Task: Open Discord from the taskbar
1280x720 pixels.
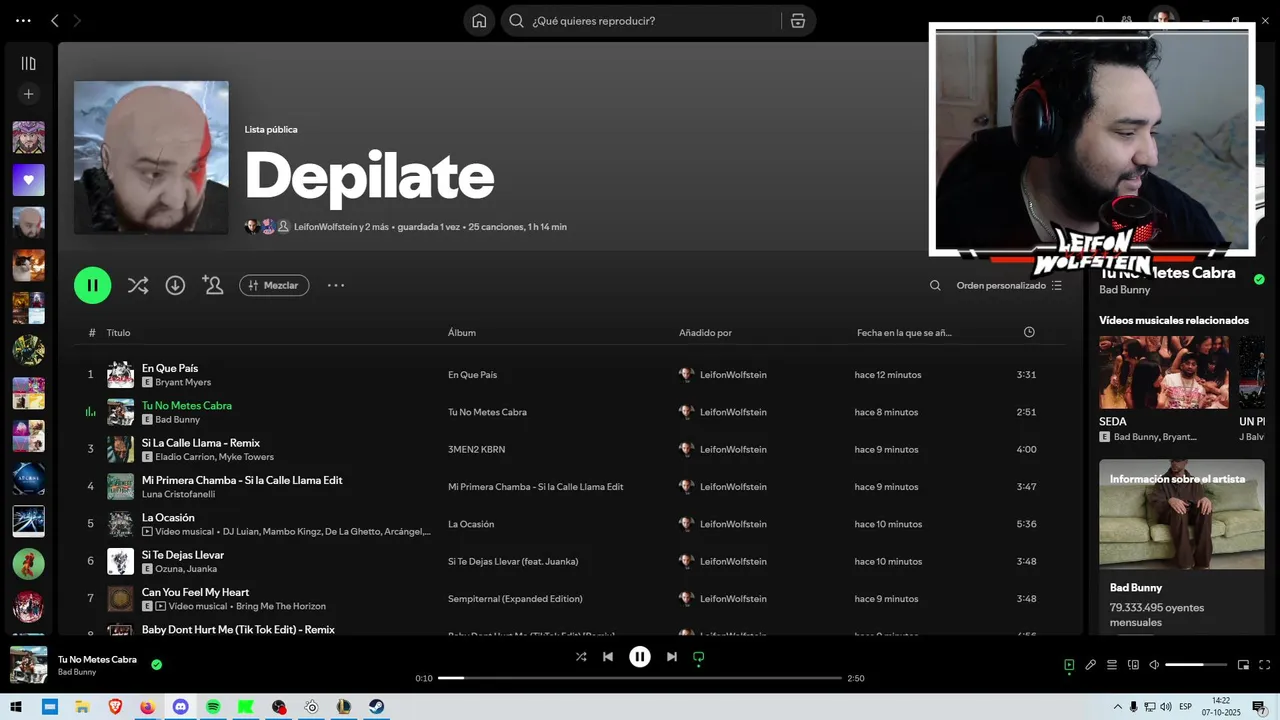Action: (181, 707)
